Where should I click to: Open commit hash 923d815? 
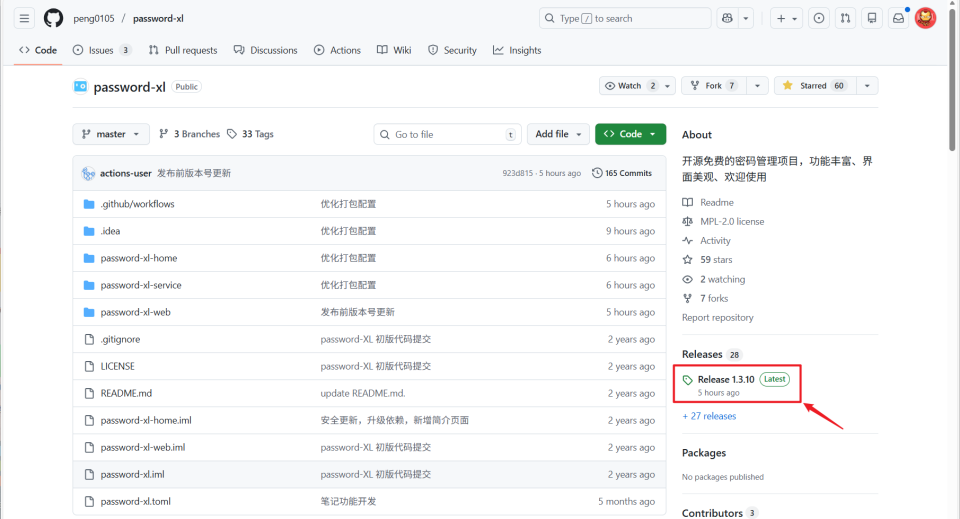517,173
